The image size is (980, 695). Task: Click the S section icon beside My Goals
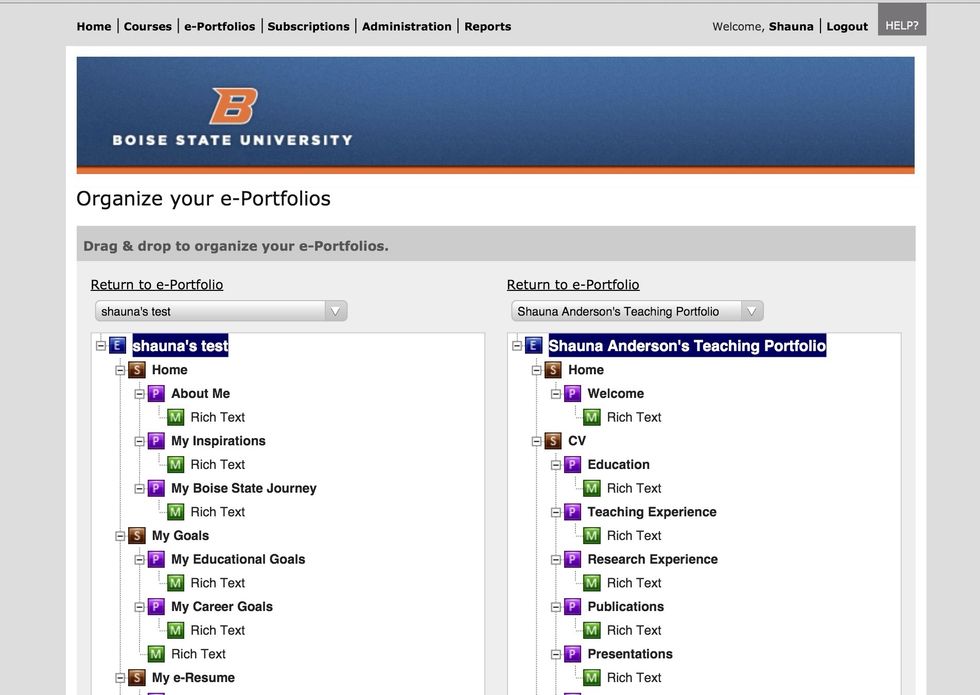[x=137, y=536]
